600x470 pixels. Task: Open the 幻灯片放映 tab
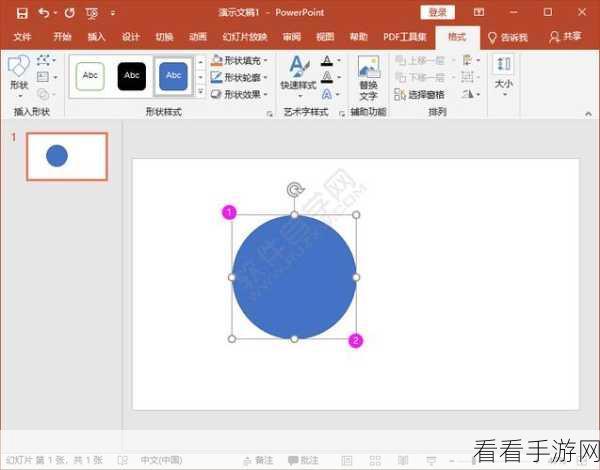[x=245, y=37]
